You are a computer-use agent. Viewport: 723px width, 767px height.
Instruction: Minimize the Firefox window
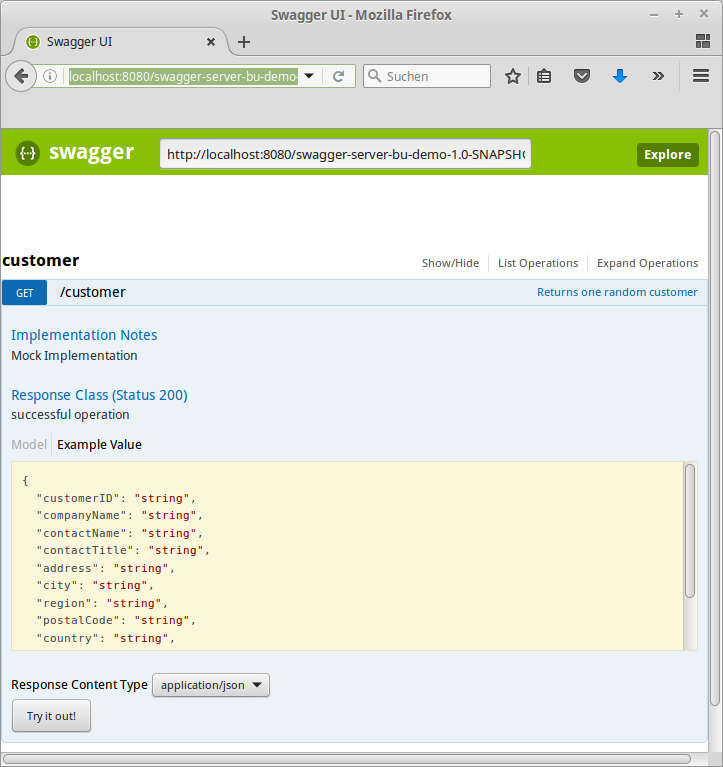point(654,15)
